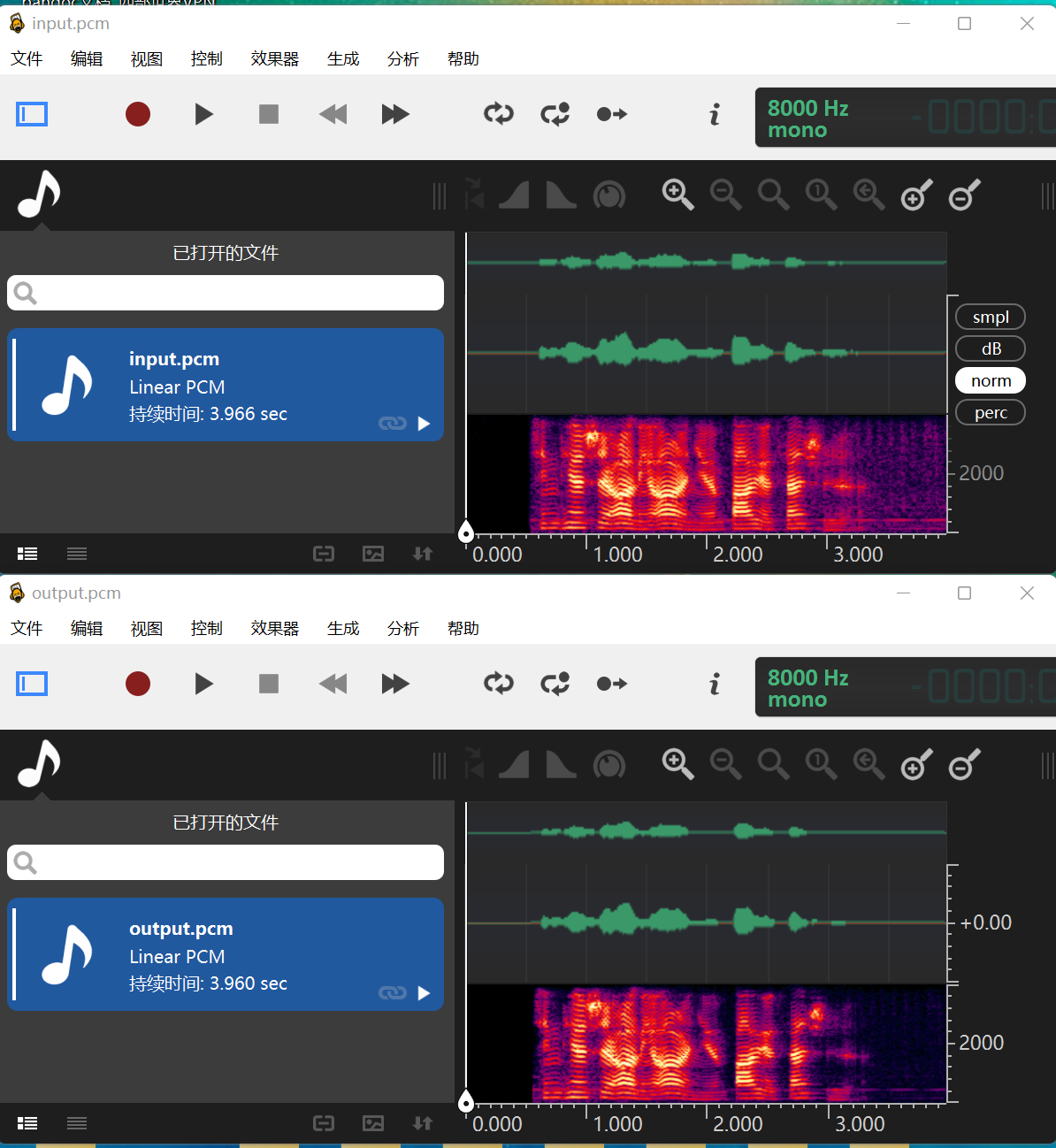The image size is (1056, 1148).
Task: Click image view icon in output.pcm panel footer
Action: [373, 1123]
